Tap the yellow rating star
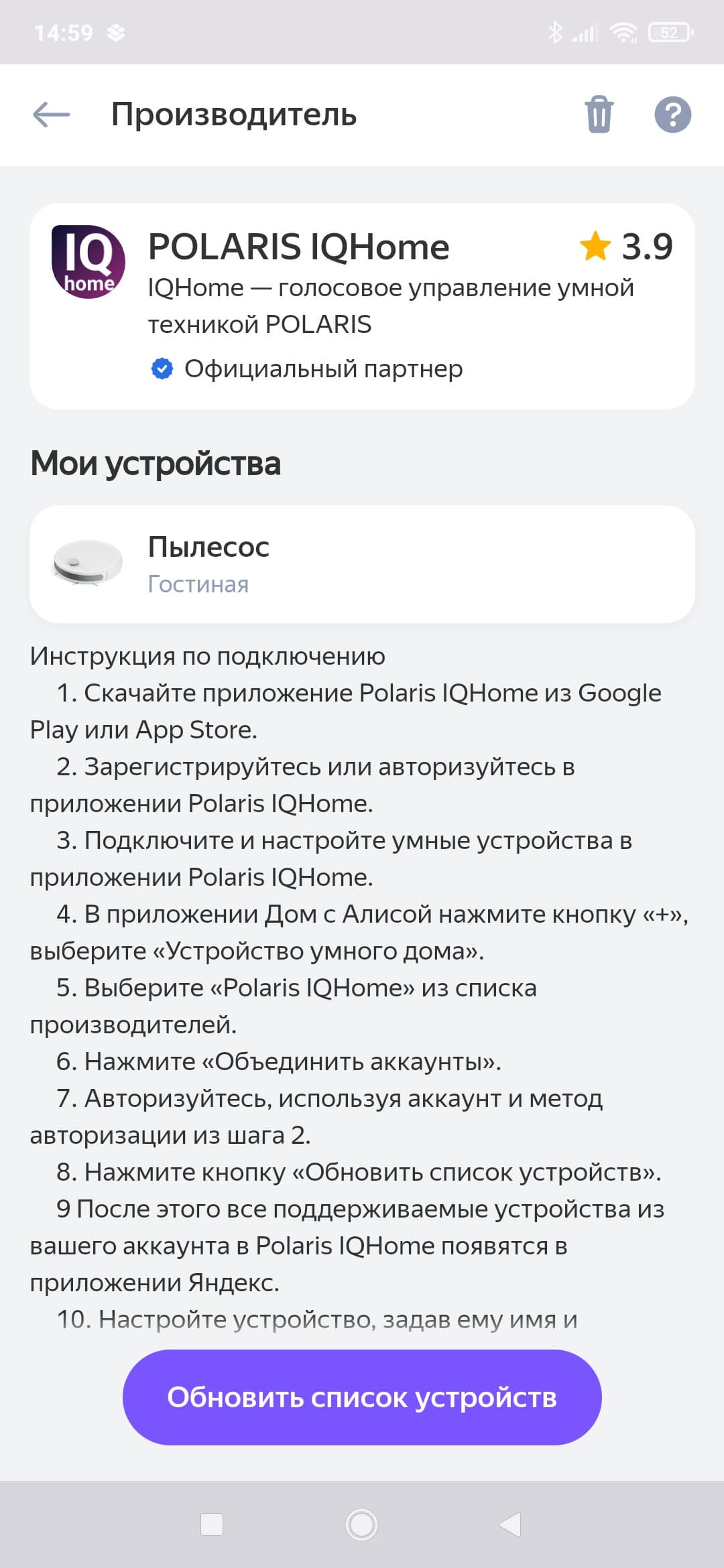Image resolution: width=724 pixels, height=1568 pixels. (595, 246)
